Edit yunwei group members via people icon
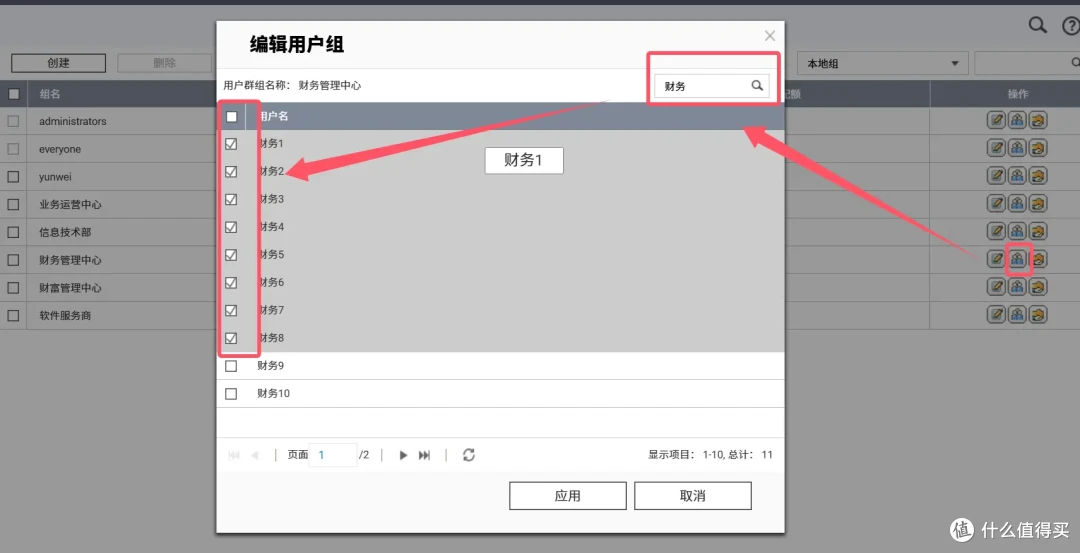Viewport: 1080px width, 553px height. click(1017, 176)
